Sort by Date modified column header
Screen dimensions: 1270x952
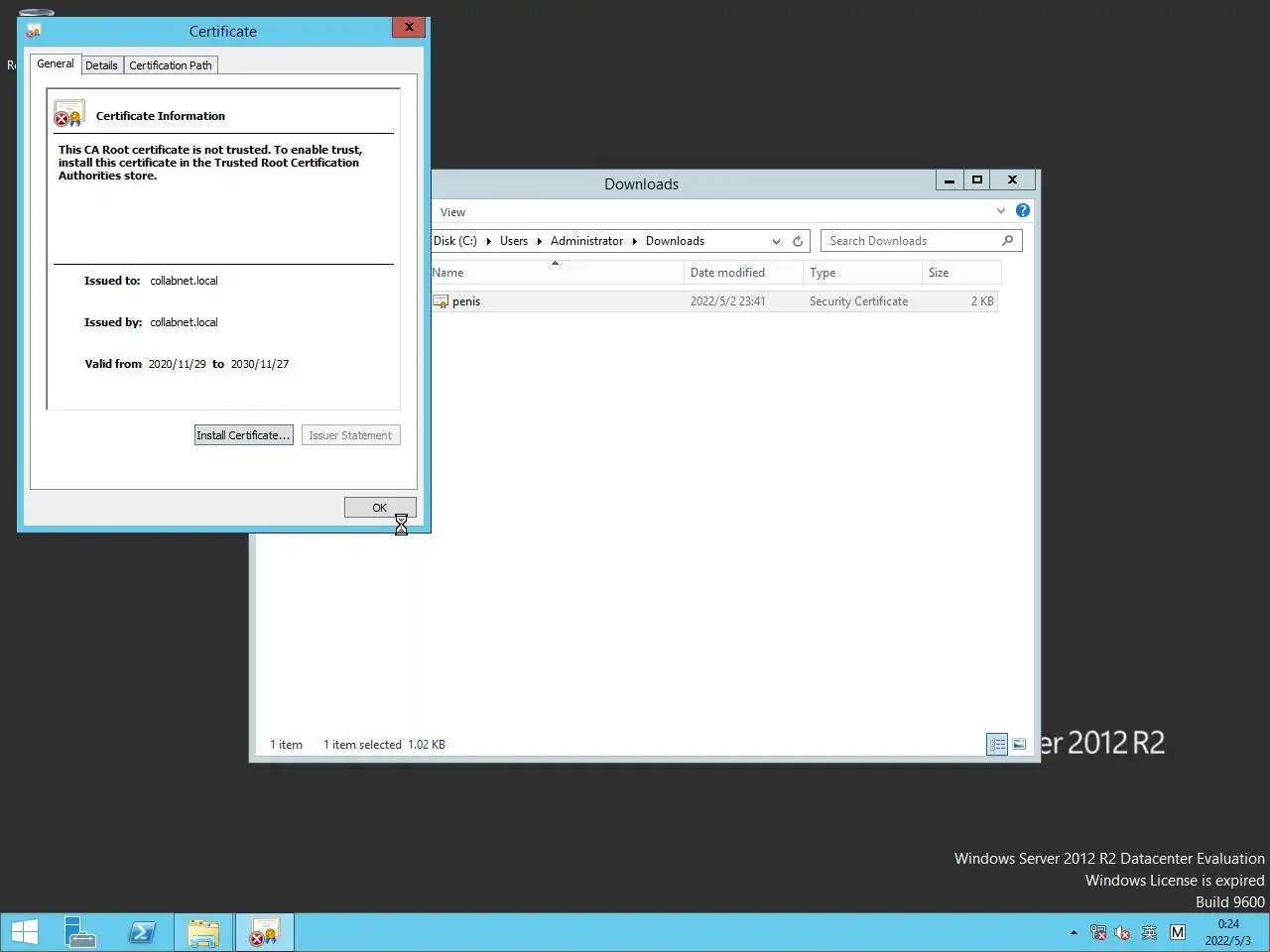743,273
